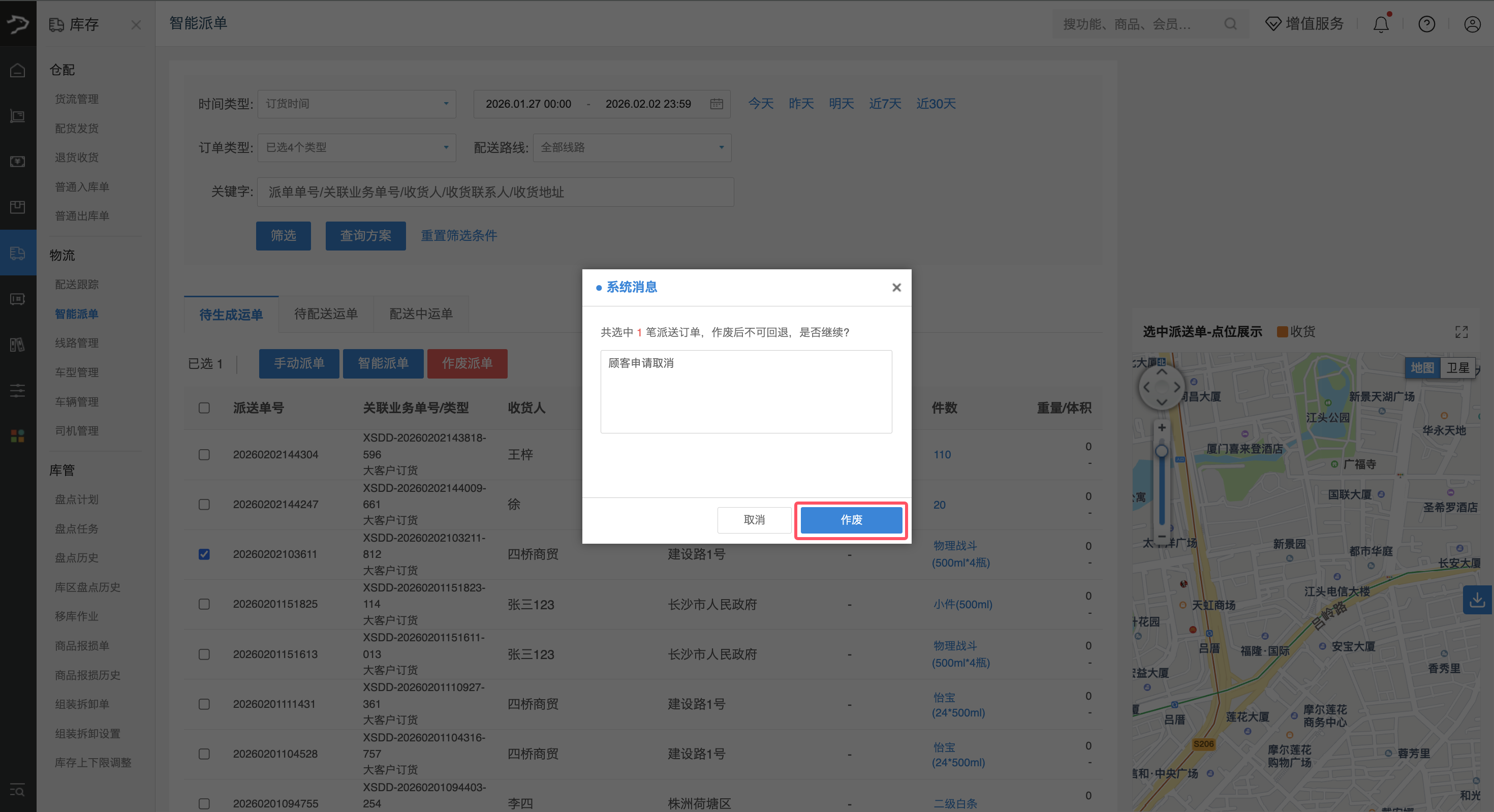Viewport: 1494px width, 812px height.
Task: Uncheck the selected order 20260202103611
Action: [204, 554]
